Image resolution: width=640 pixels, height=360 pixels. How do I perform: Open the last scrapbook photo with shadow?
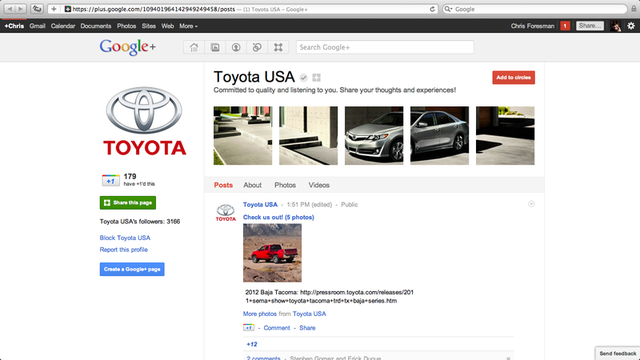click(x=505, y=136)
